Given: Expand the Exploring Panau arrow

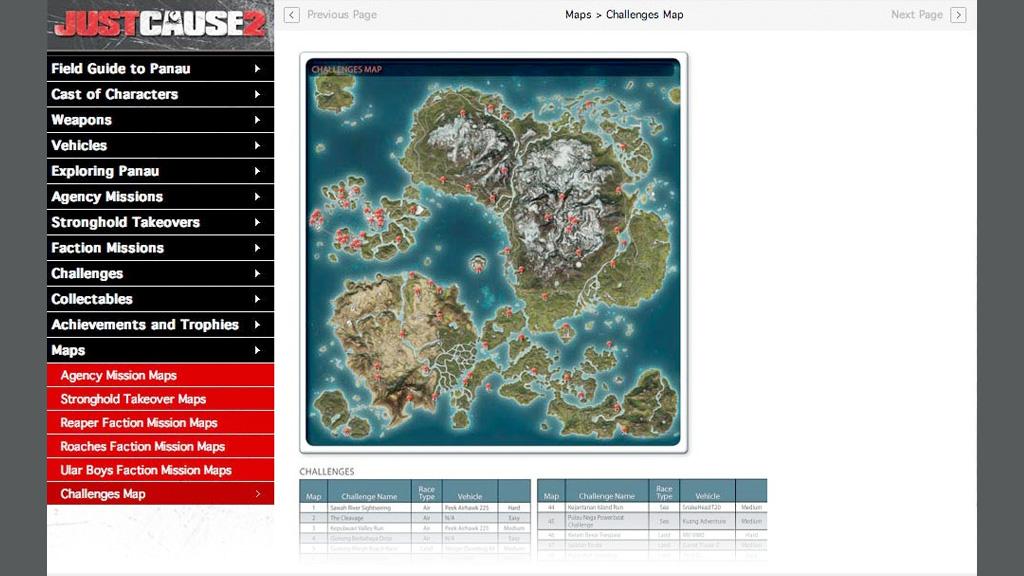Looking at the screenshot, I should point(257,171).
